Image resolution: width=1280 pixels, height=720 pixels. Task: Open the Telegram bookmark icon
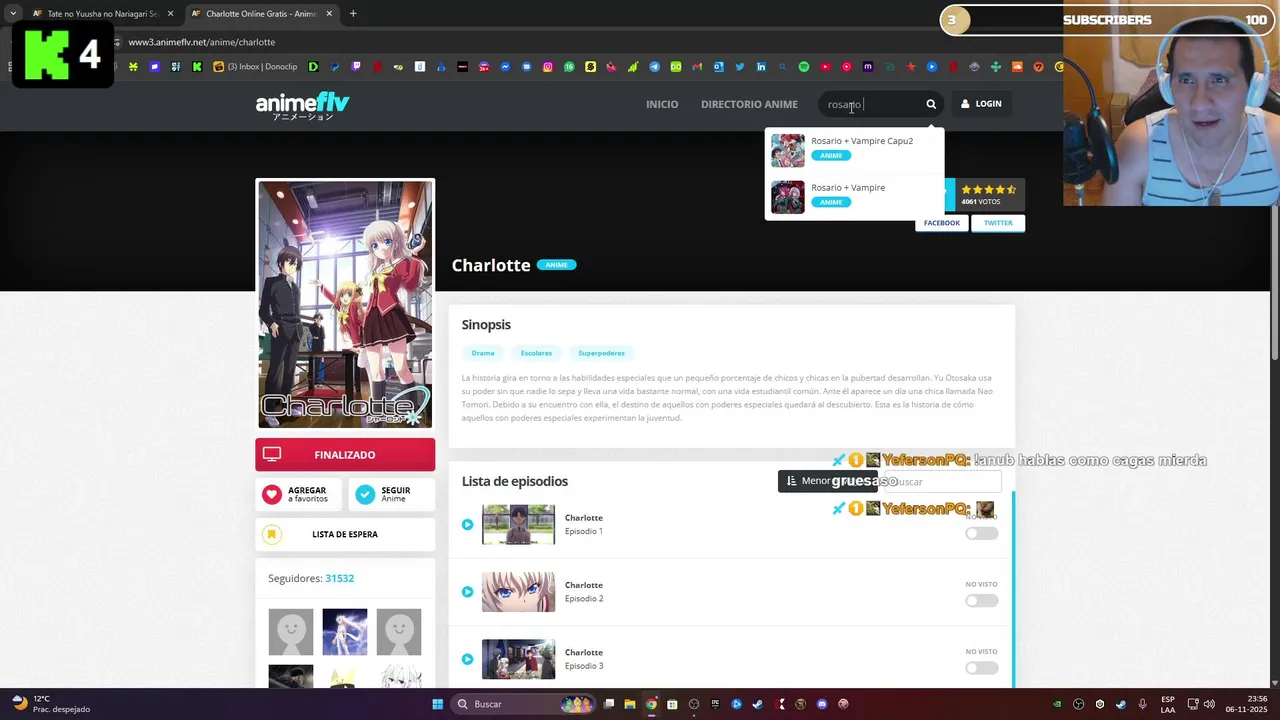(654, 67)
